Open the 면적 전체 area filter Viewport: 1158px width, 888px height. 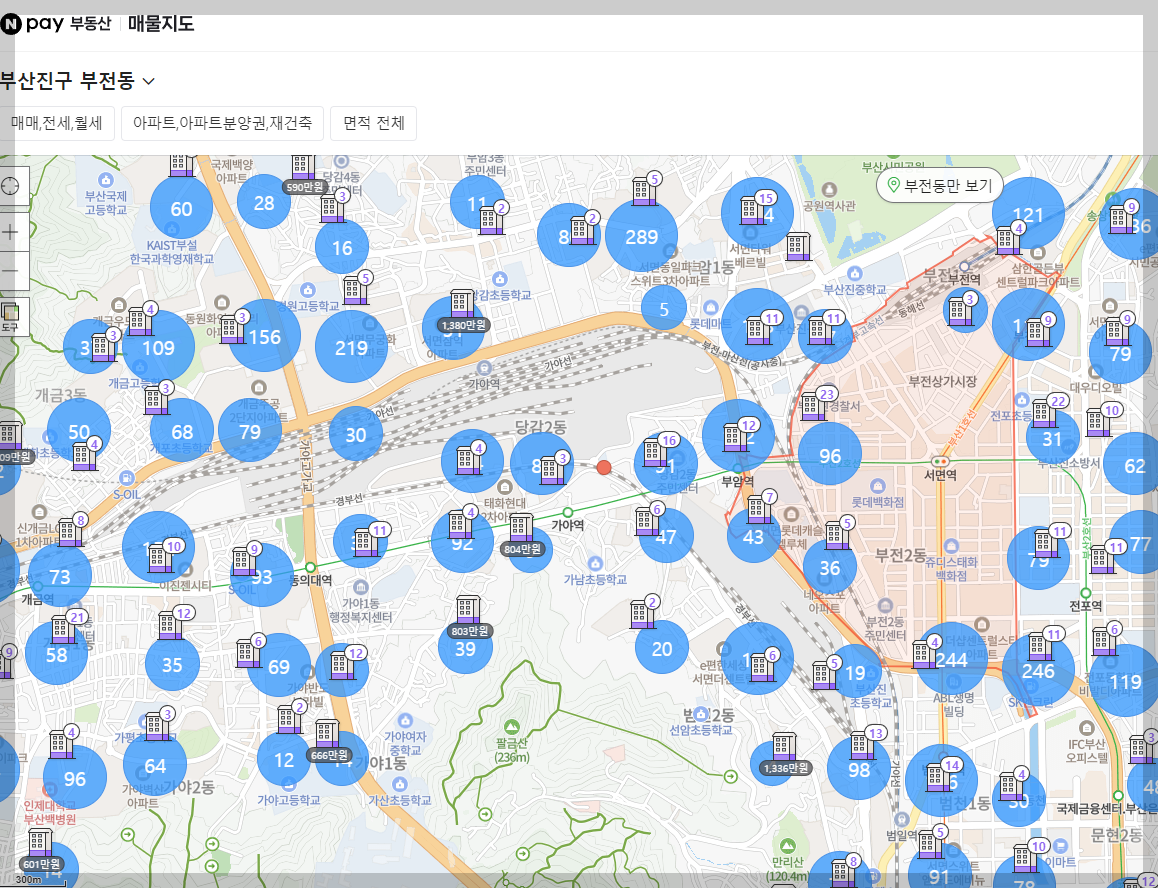pos(374,123)
